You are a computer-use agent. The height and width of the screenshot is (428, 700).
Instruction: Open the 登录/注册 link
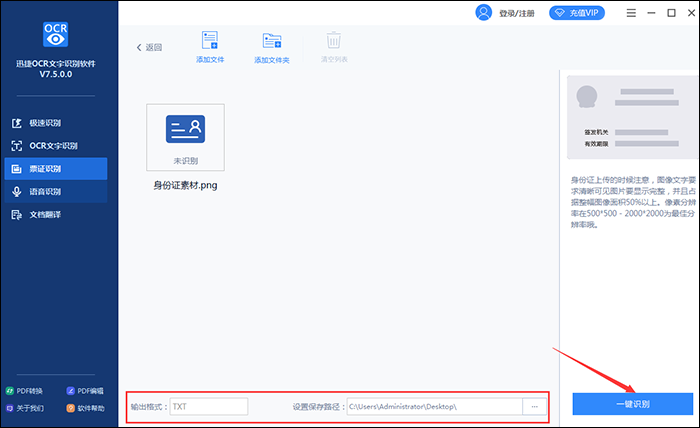[x=517, y=13]
